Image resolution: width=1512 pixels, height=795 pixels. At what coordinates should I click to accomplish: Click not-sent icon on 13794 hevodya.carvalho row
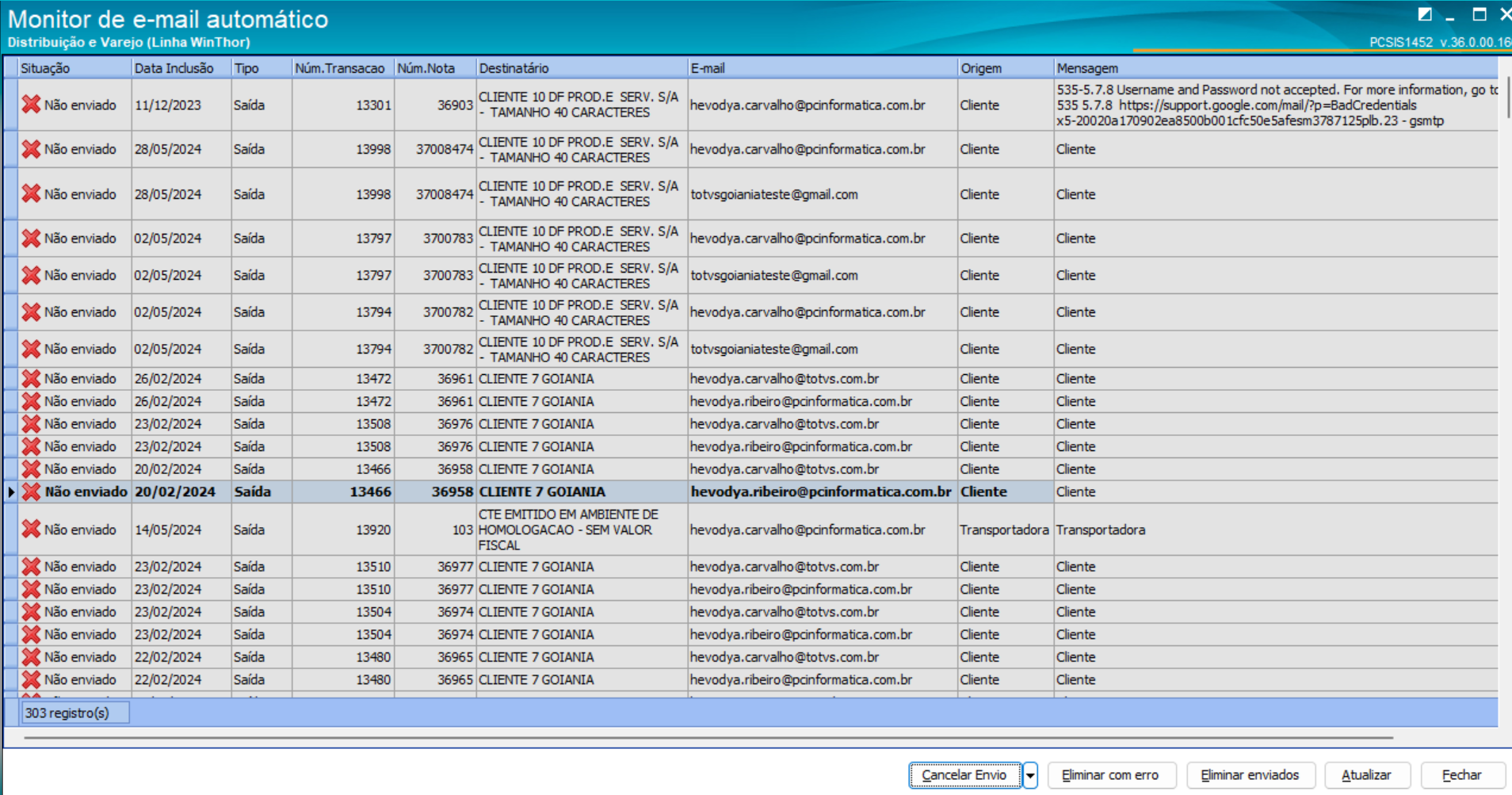31,312
